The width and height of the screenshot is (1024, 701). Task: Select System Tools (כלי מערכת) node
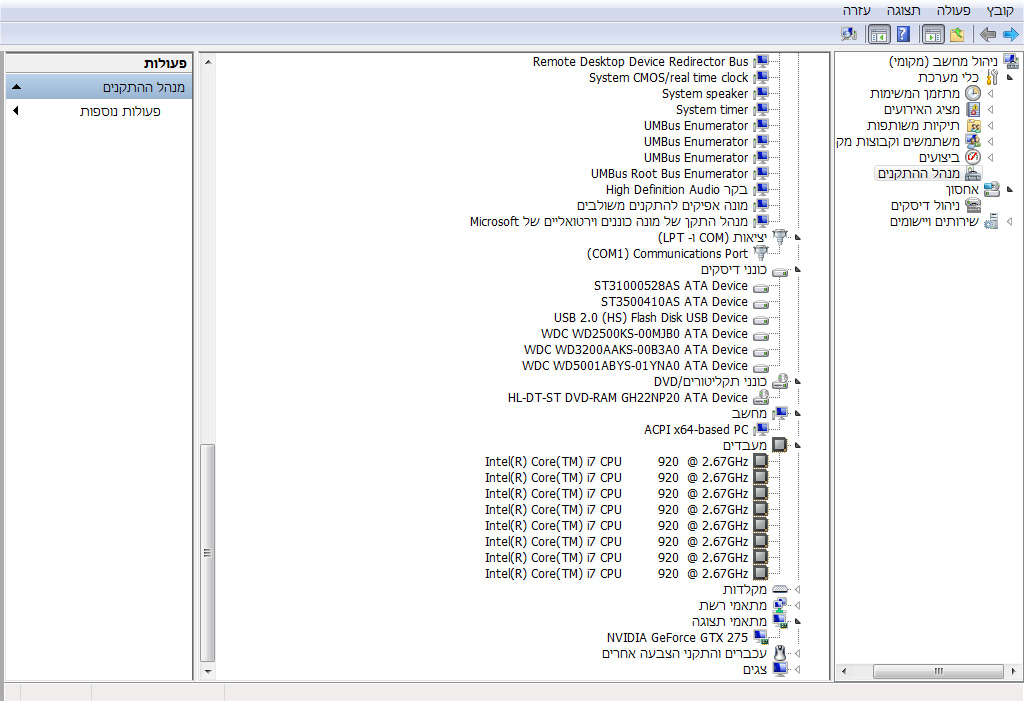[948, 78]
